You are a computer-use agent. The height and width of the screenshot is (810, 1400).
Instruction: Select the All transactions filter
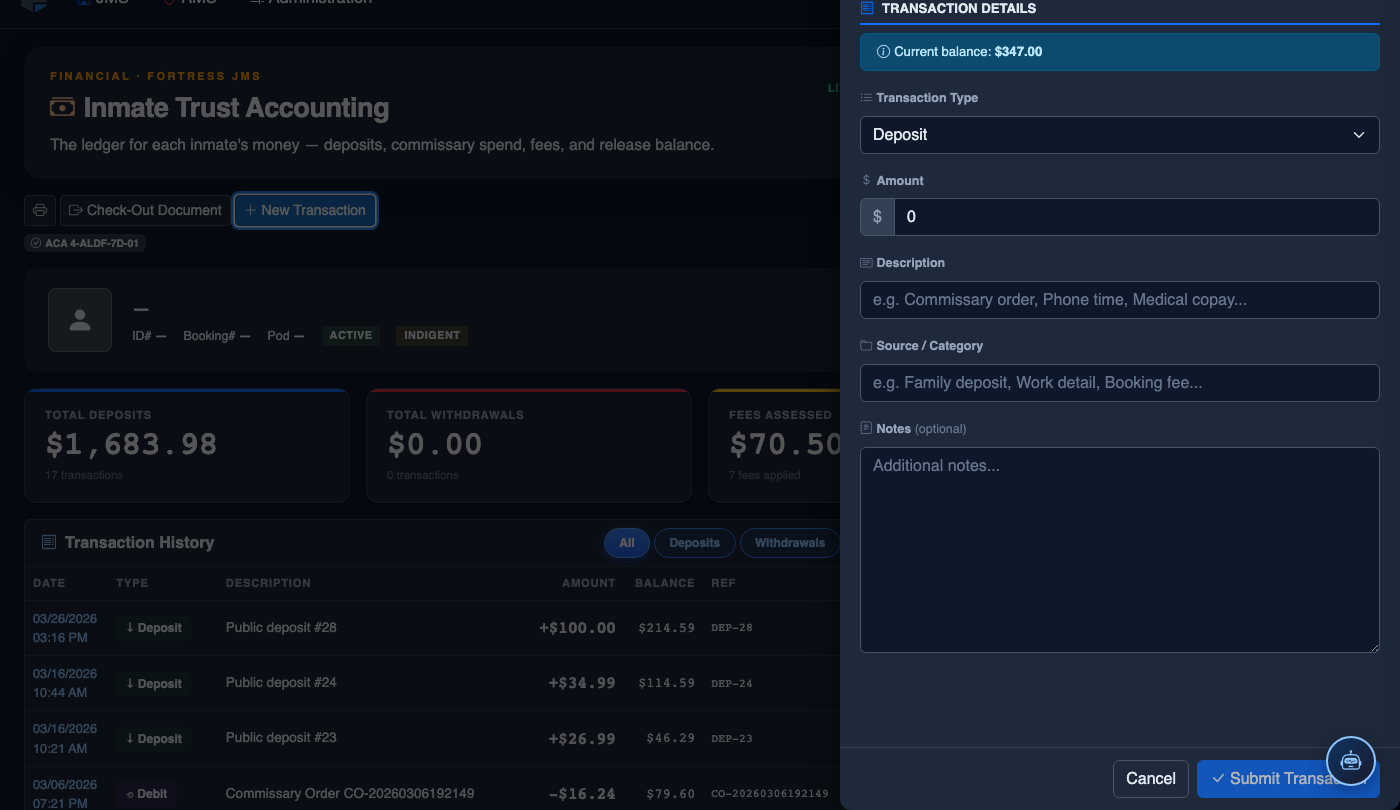tap(627, 543)
